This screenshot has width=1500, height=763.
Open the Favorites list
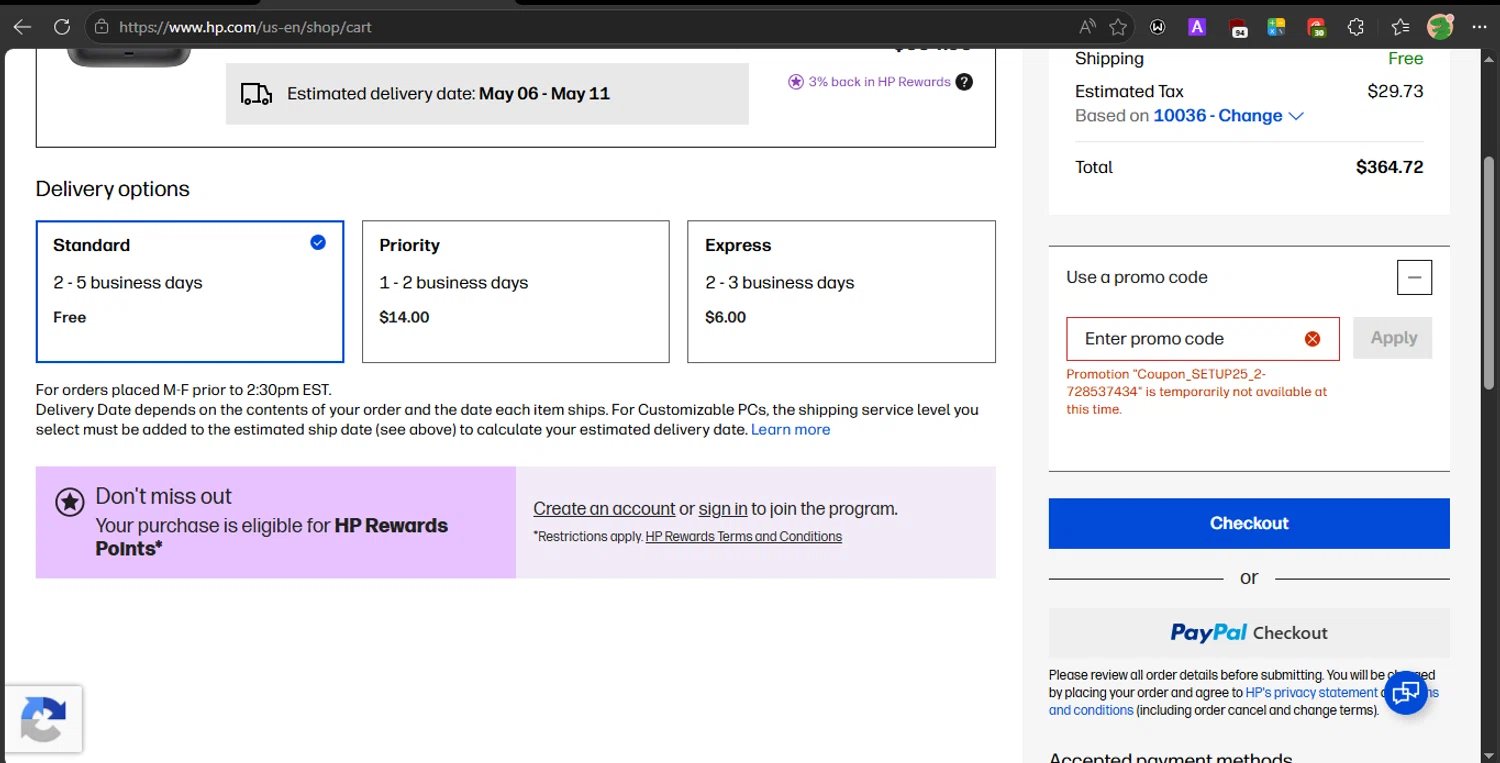(x=1400, y=27)
